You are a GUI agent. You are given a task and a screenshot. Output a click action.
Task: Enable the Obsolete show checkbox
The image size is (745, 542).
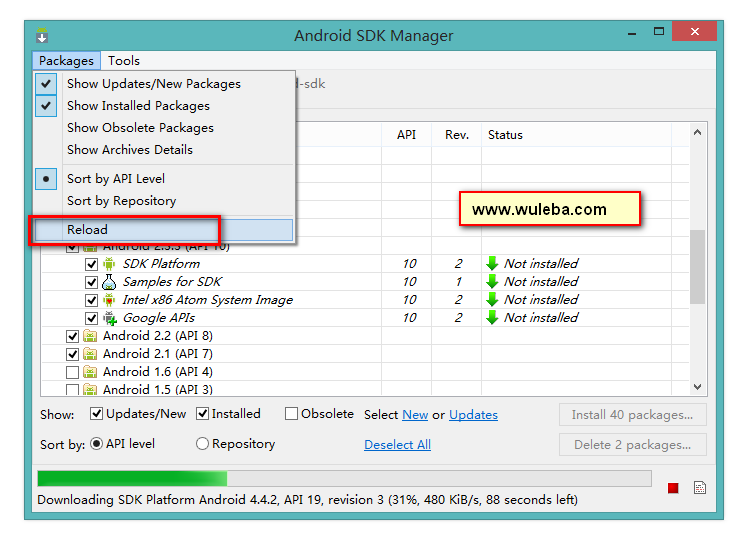(x=291, y=414)
